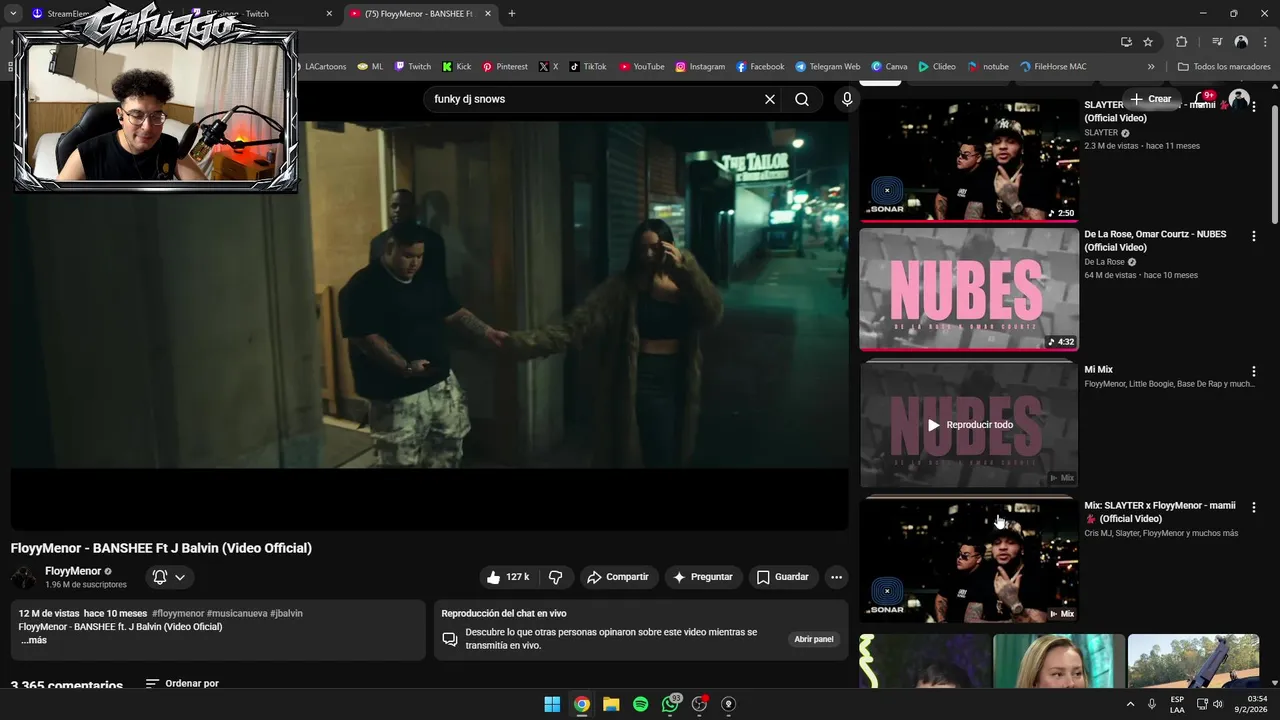Click the Crear create button
This screenshot has width=1280, height=720.
[1151, 99]
